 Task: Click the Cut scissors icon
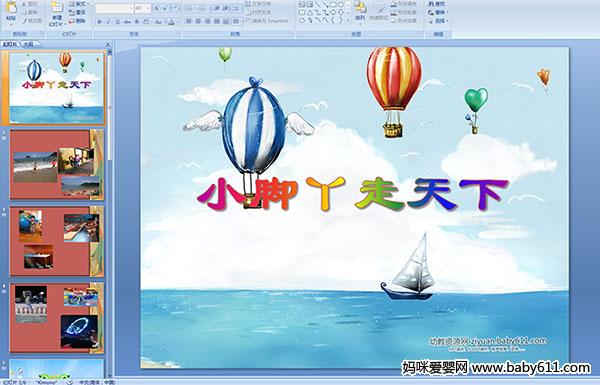pyautogui.click(x=24, y=4)
